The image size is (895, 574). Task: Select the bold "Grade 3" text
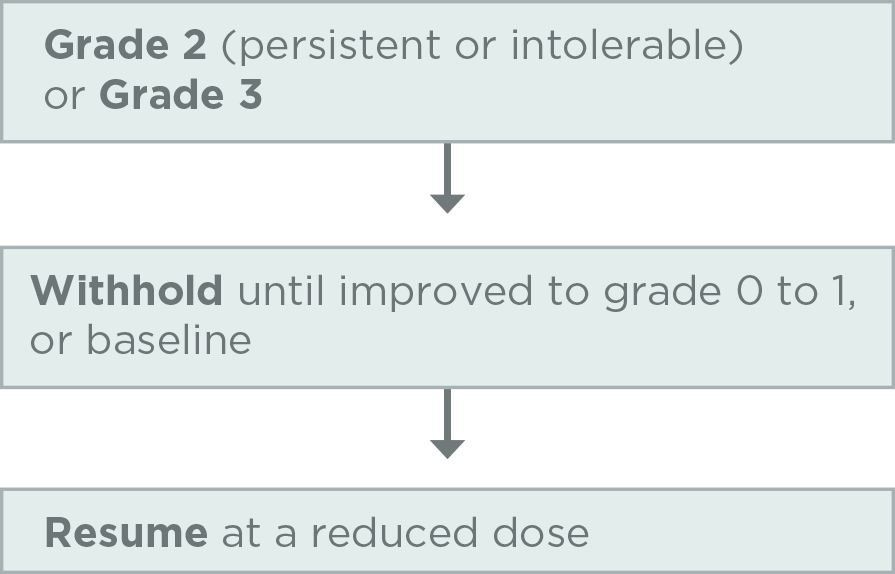point(180,96)
